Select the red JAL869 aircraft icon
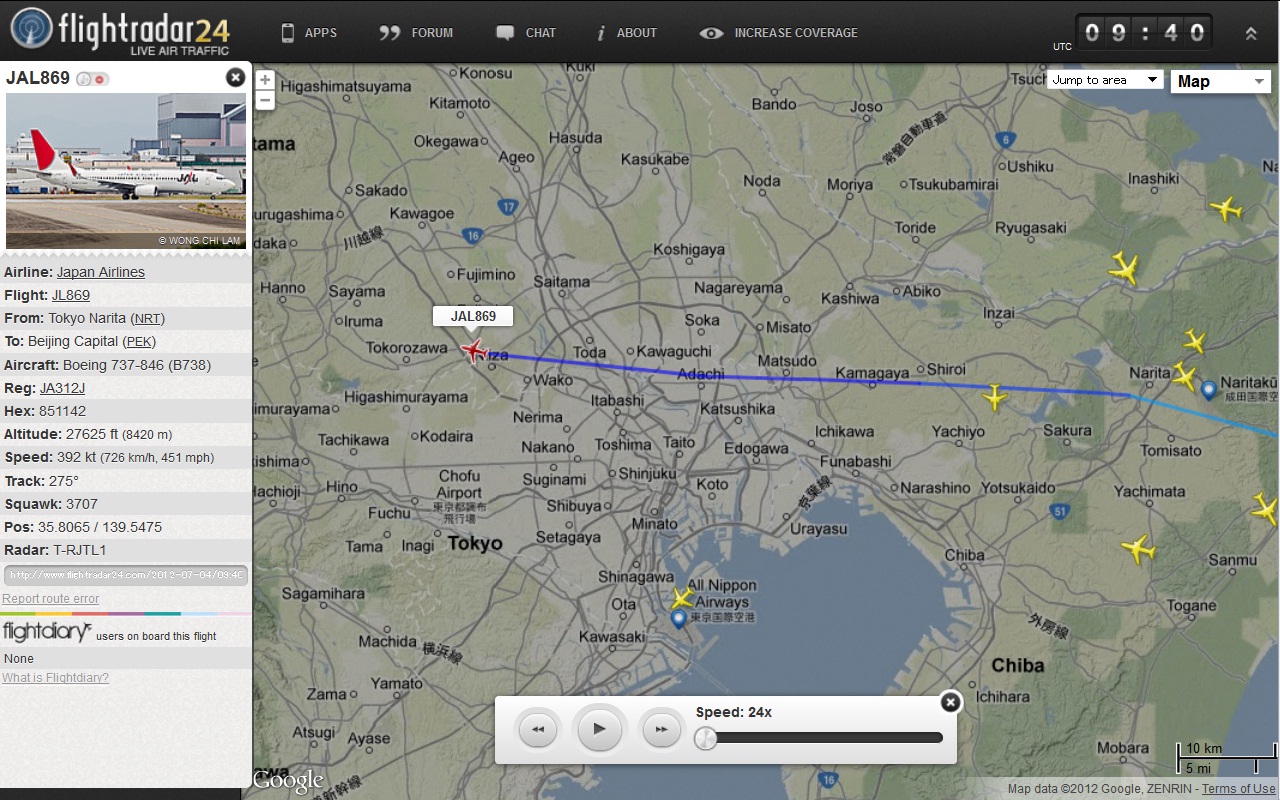Image resolution: width=1280 pixels, height=800 pixels. 473,350
